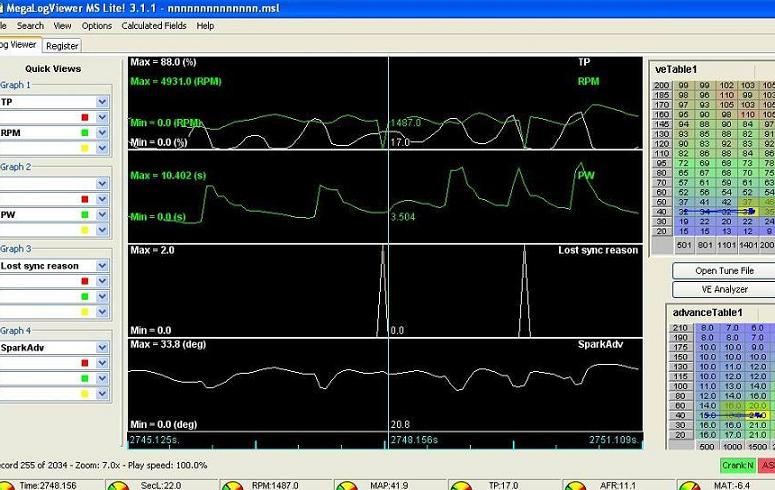Screen dimensions: 775x490
Task: Open the TP field dropdown in Graph 1
Action: (x=102, y=102)
